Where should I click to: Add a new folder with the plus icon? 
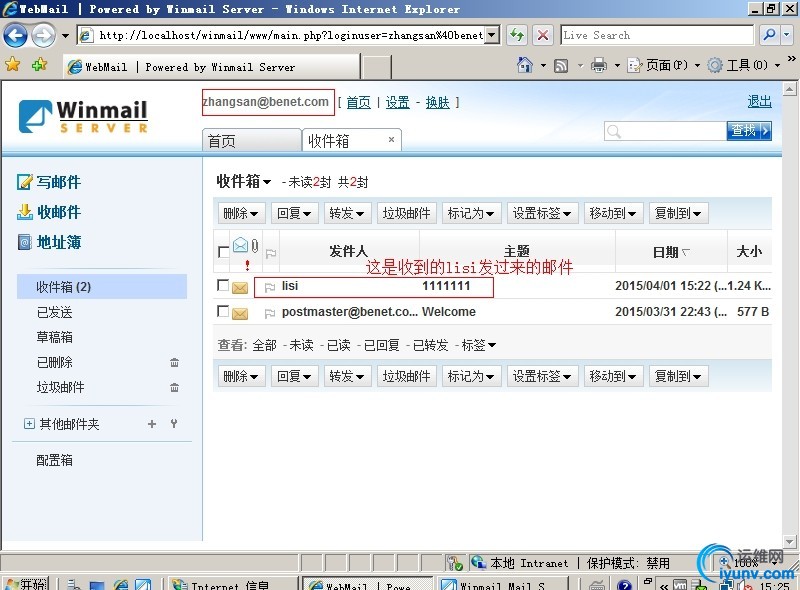152,424
